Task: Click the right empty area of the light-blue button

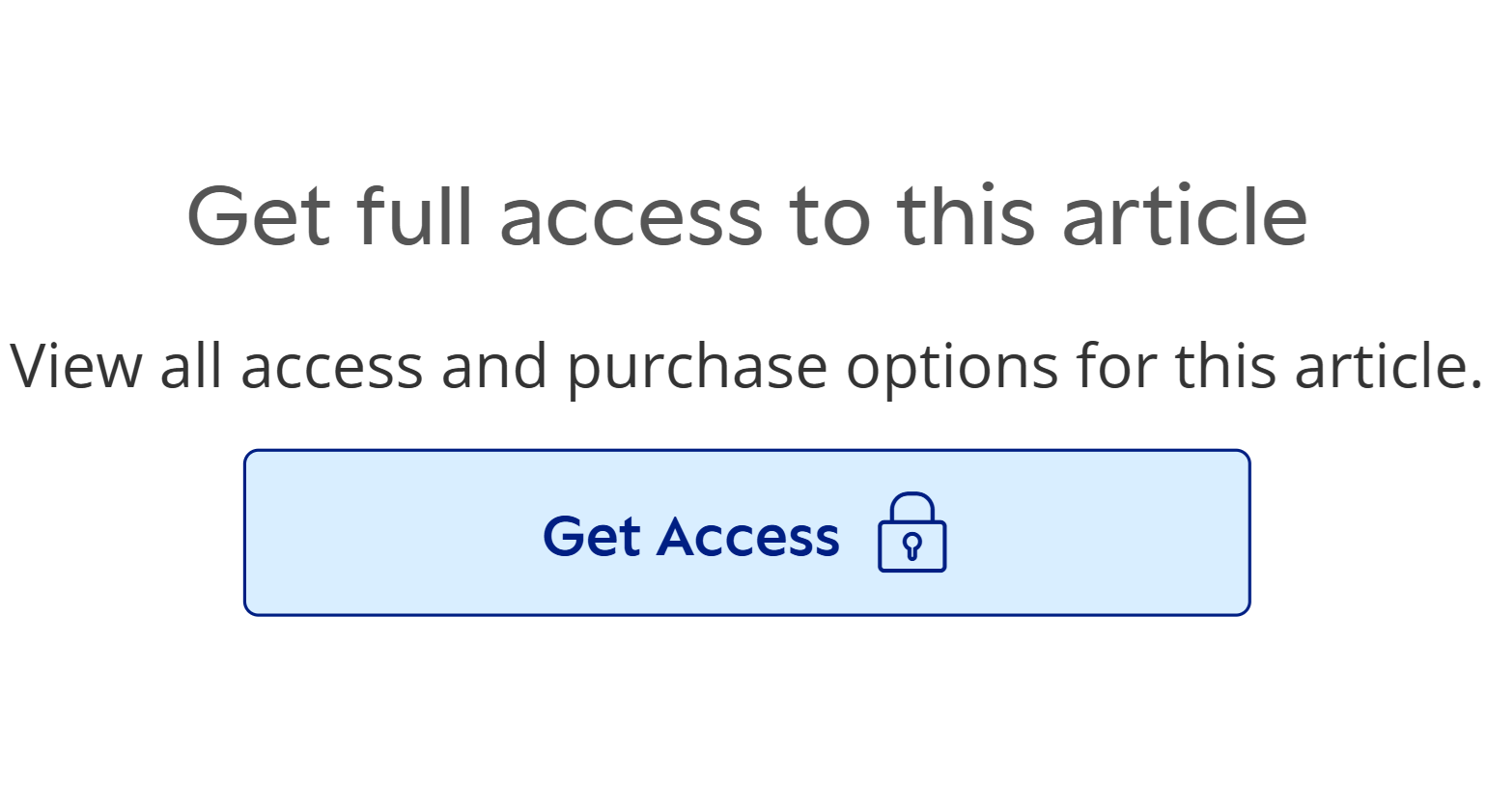Action: [x=1101, y=532]
